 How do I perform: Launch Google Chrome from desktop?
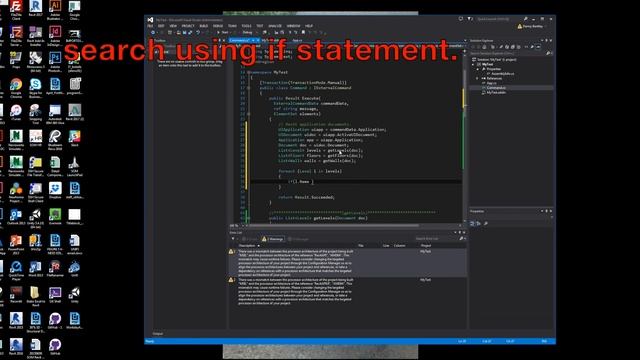coord(16,88)
